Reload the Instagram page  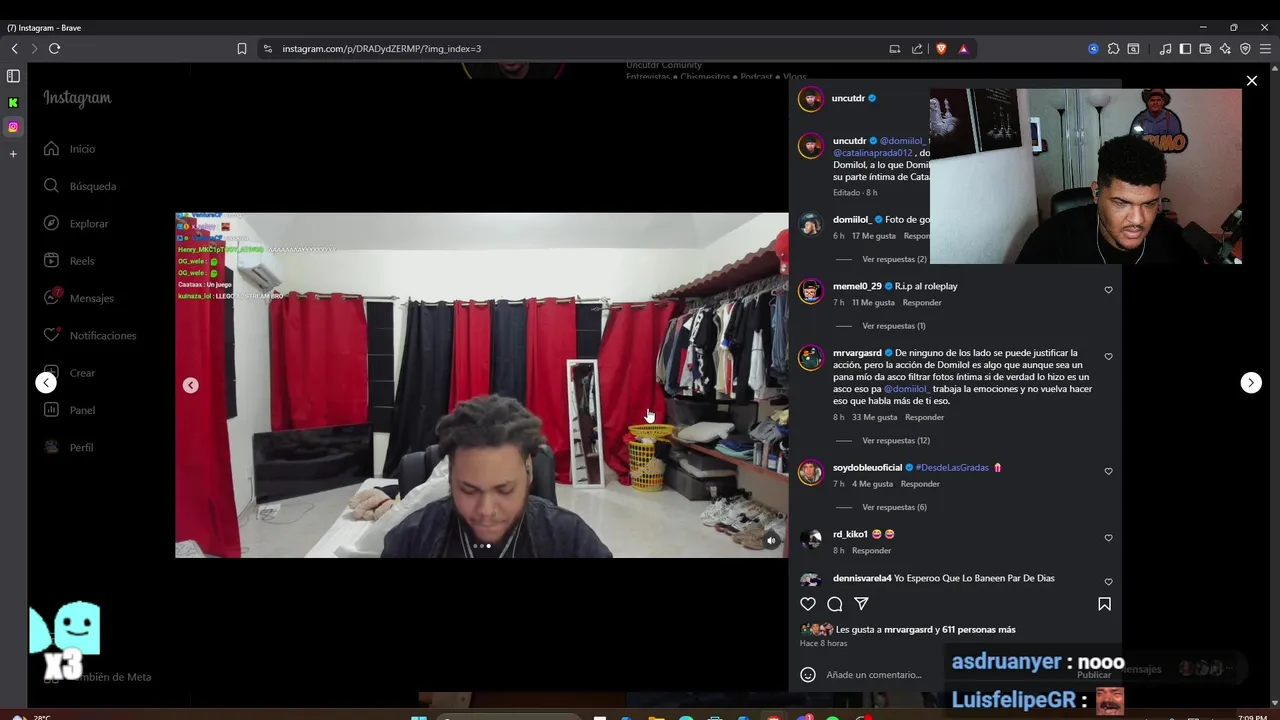point(54,48)
